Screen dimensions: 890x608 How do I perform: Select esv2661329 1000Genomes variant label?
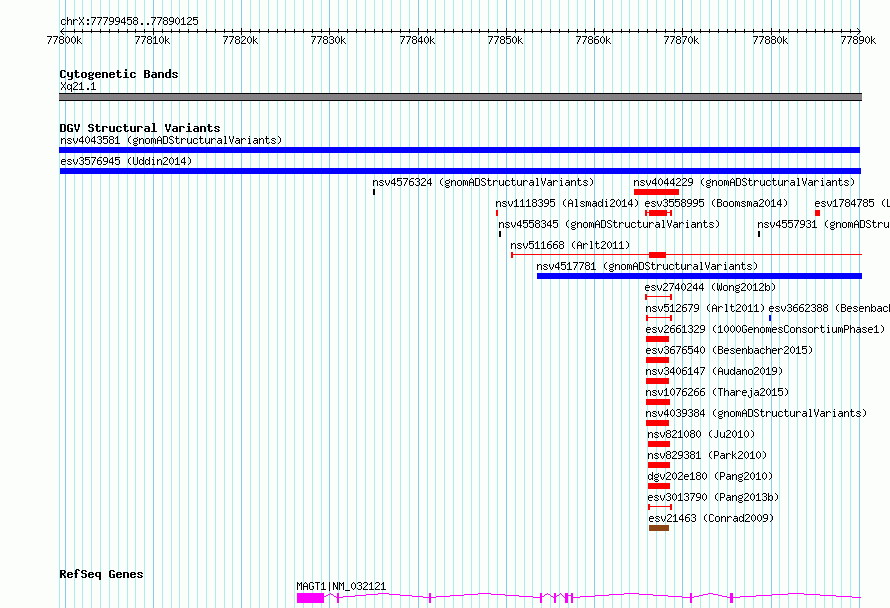click(765, 329)
